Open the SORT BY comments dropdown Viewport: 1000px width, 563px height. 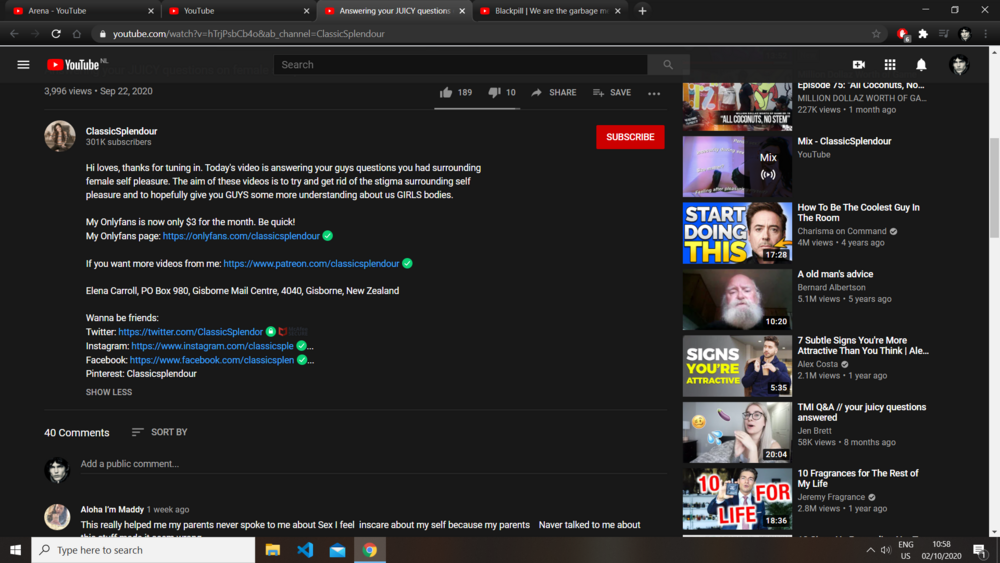(159, 432)
